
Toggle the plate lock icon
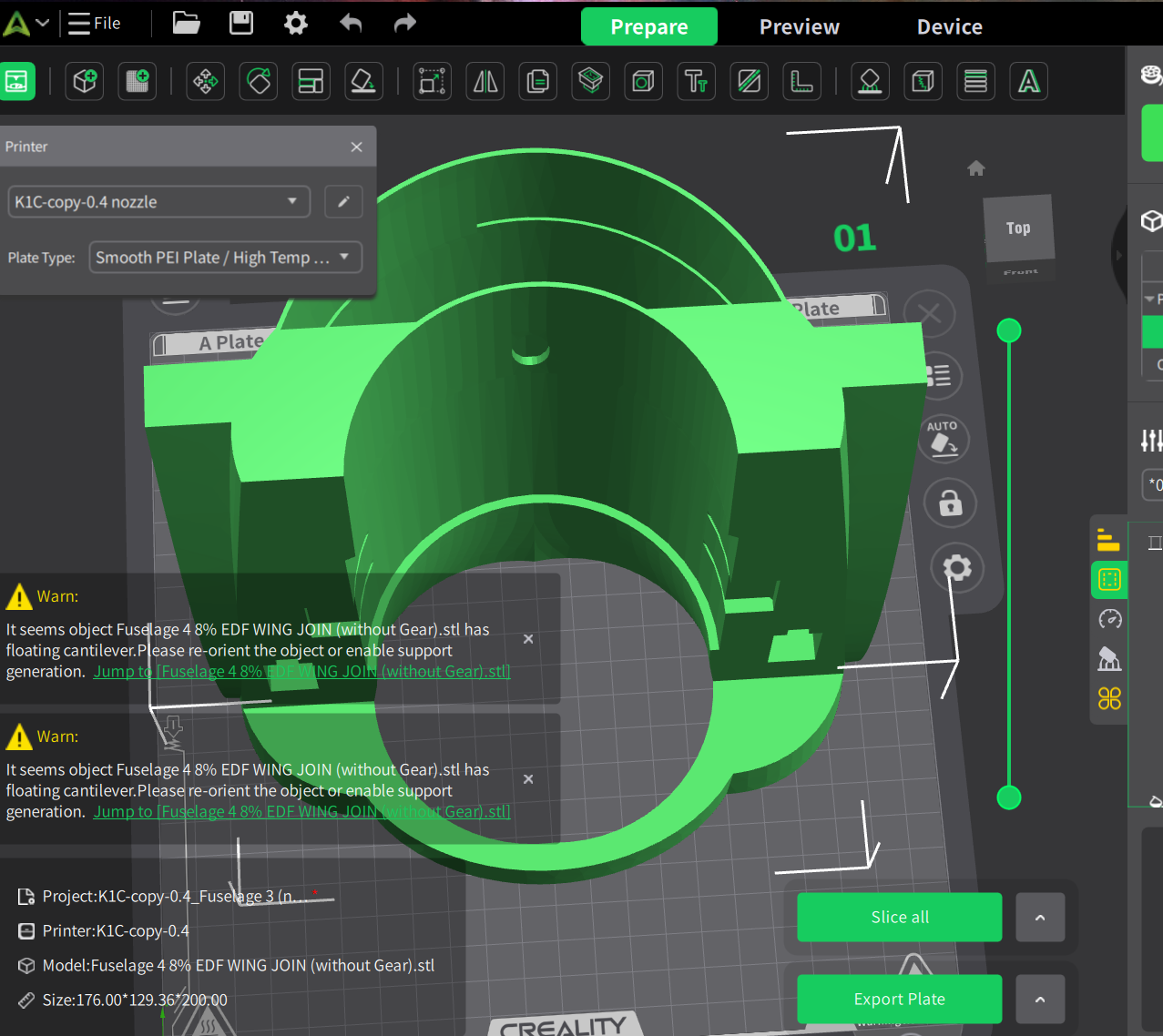[950, 503]
